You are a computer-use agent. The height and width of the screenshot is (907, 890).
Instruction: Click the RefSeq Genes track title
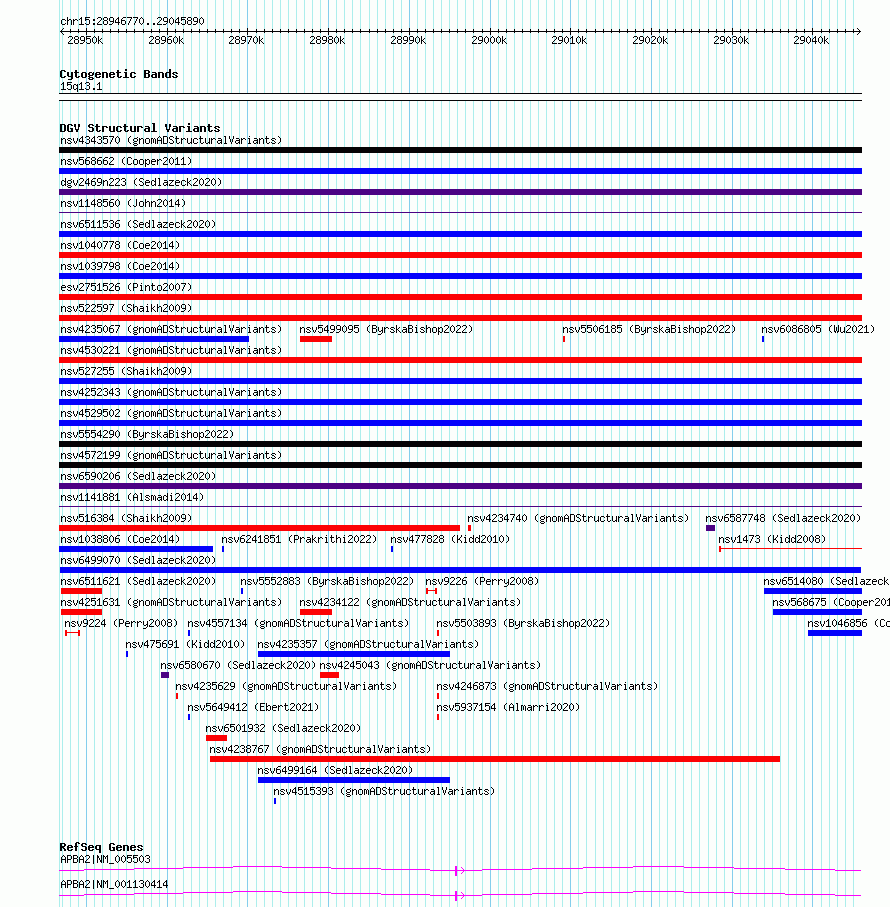coord(101,847)
